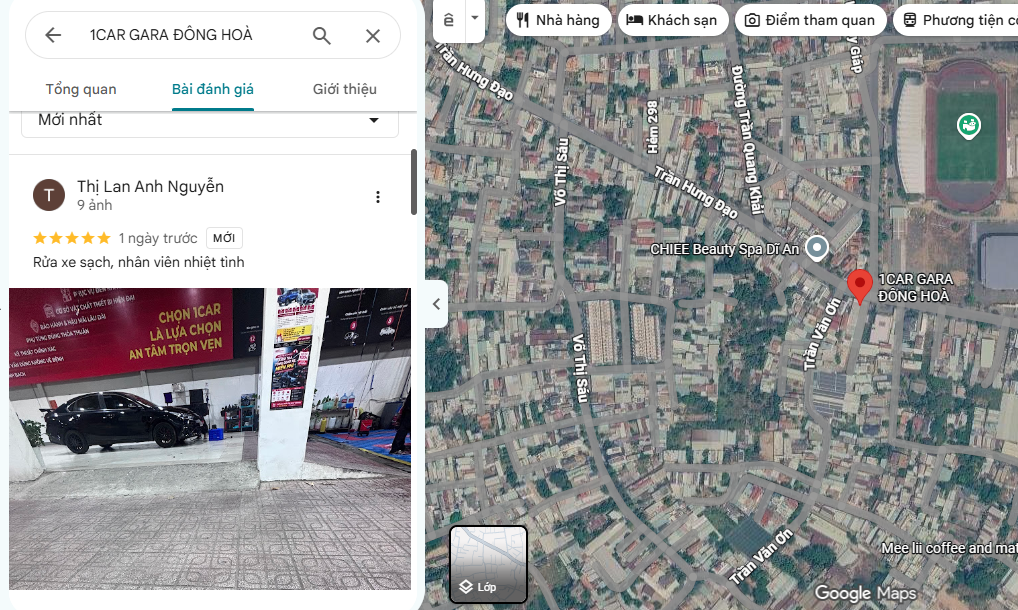
Task: Clear the search with the X icon
Action: 373,36
